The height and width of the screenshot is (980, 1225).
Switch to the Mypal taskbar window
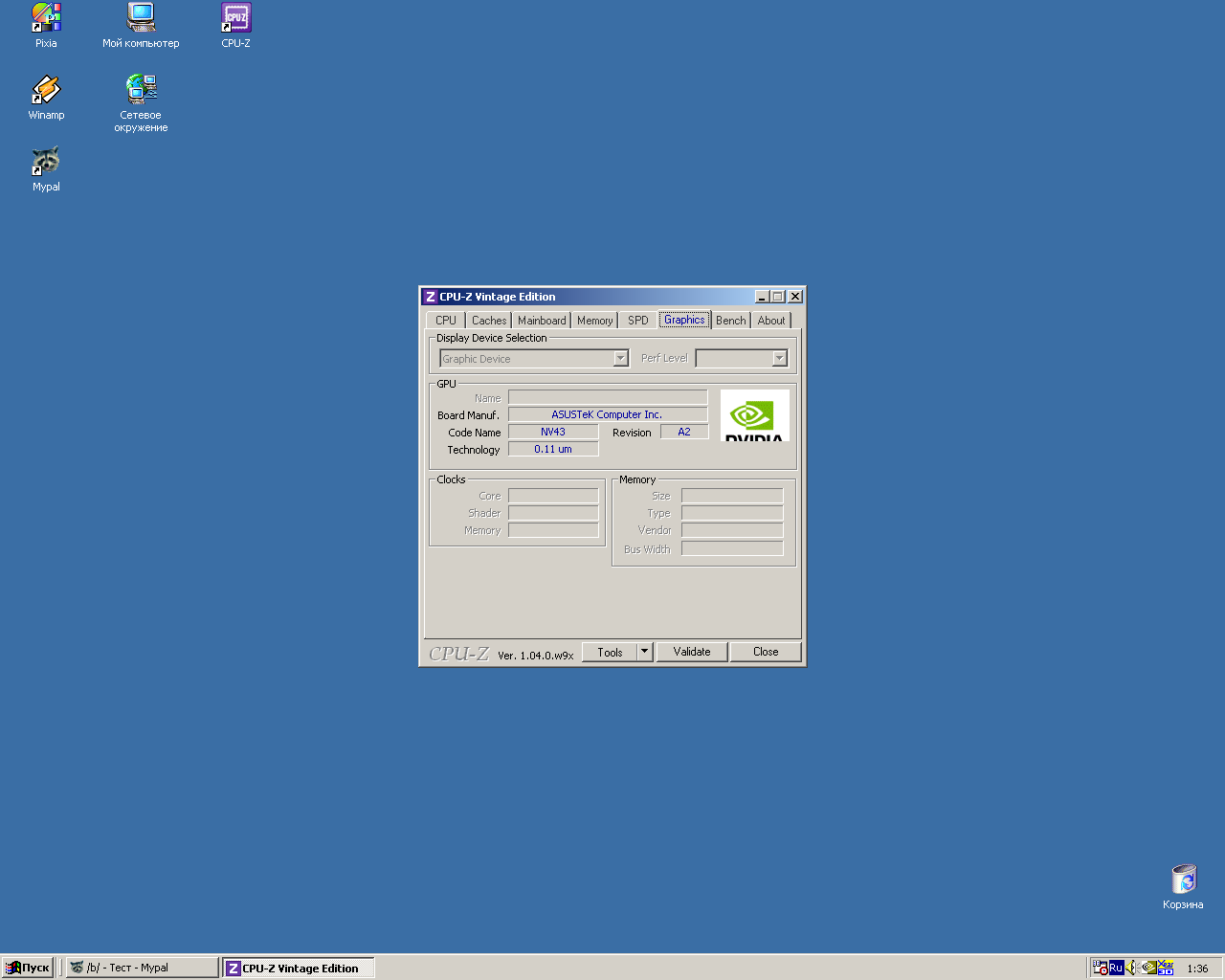click(143, 968)
